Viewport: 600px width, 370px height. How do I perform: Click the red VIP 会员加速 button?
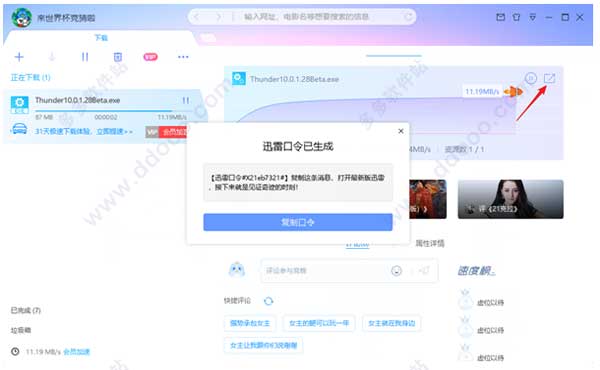click(166, 132)
